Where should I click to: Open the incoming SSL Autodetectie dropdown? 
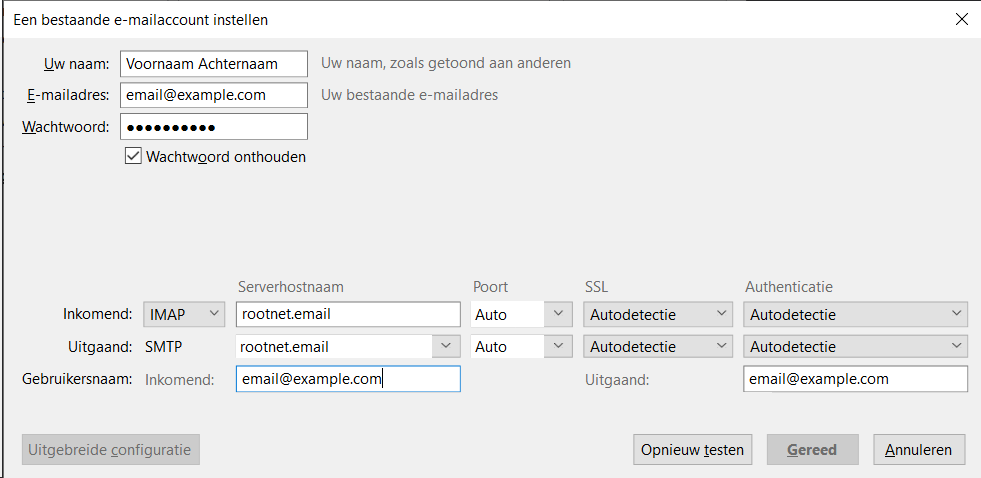pos(659,314)
